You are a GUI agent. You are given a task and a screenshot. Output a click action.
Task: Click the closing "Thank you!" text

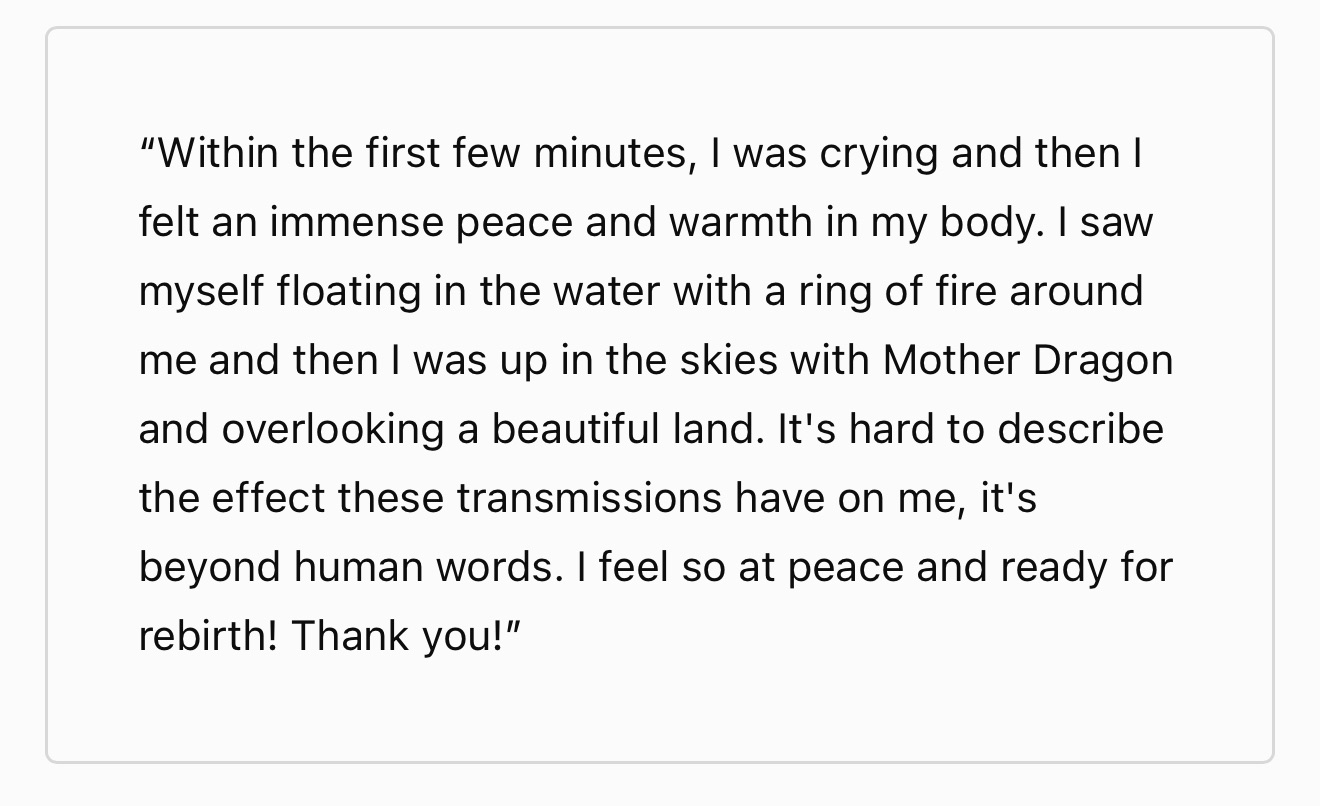pos(406,635)
